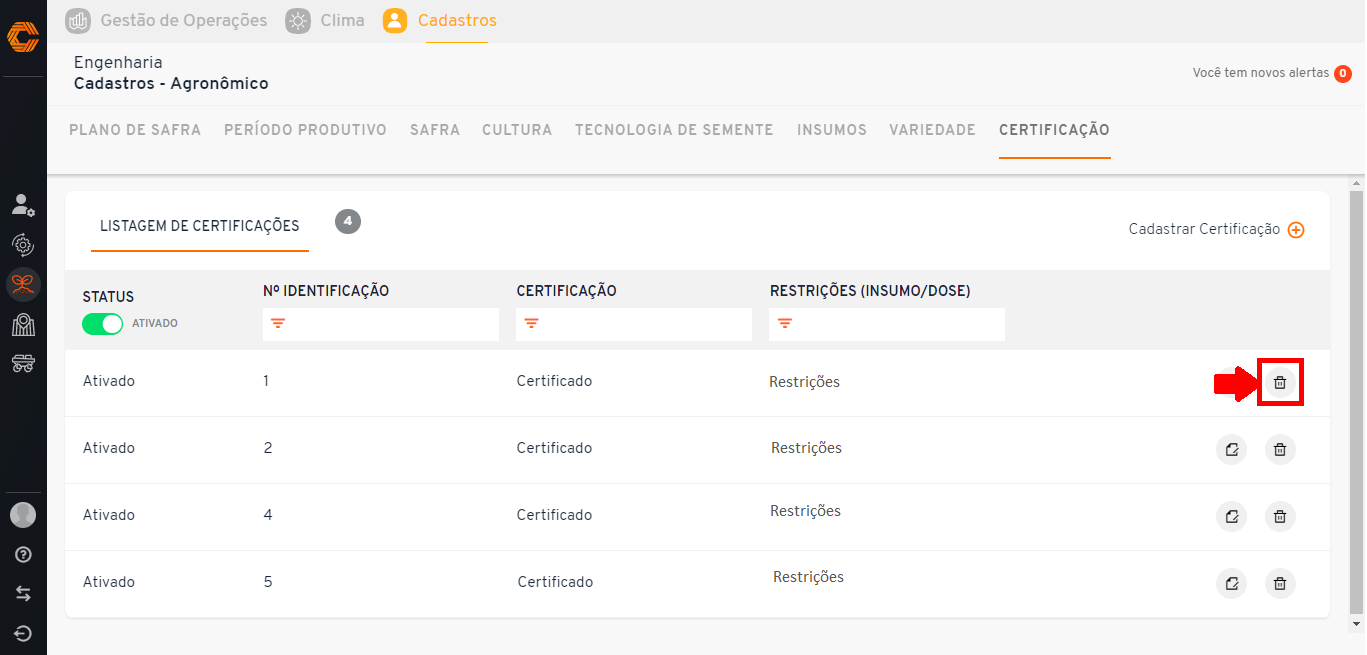Click Restrições in row number 1
The width and height of the screenshot is (1367, 655).
point(804,382)
